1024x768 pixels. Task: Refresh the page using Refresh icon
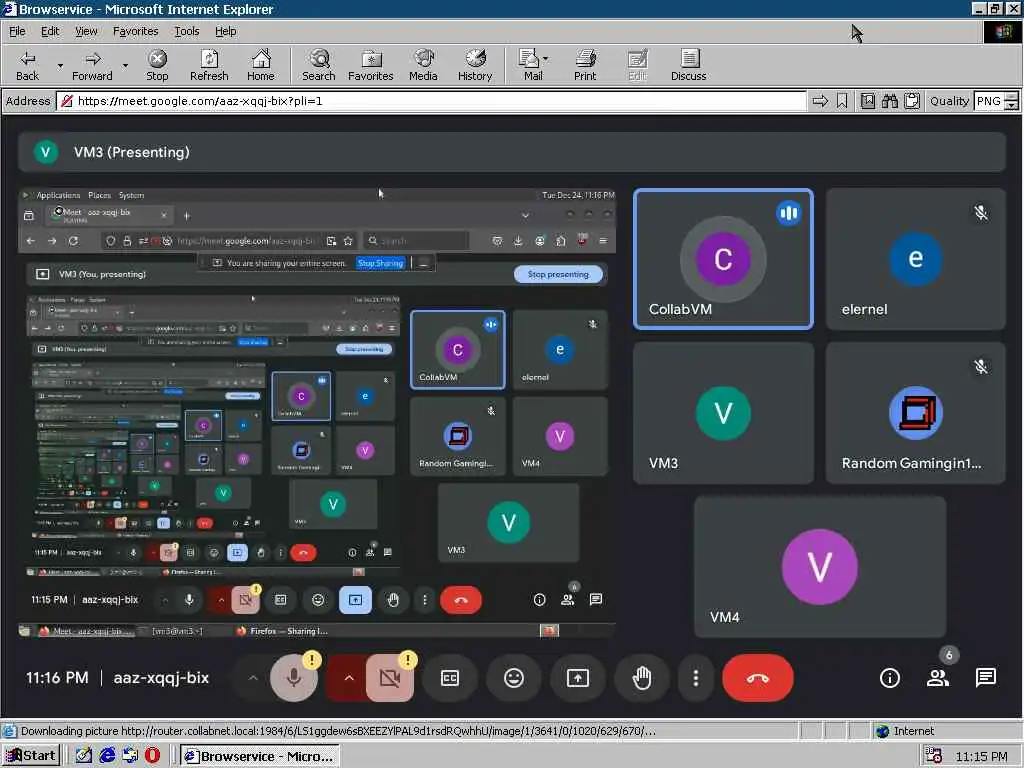pyautogui.click(x=209, y=65)
